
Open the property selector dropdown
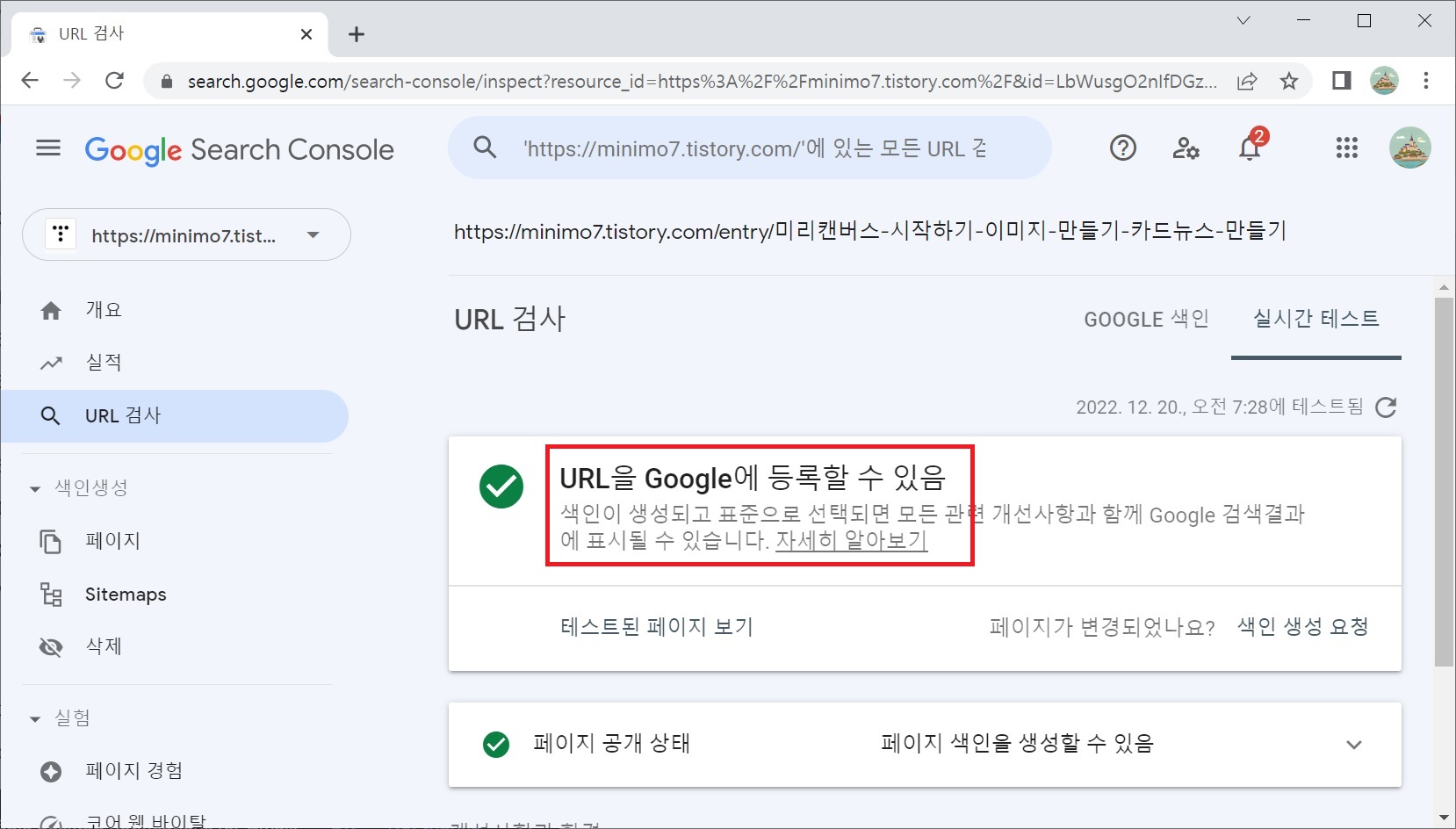(x=186, y=234)
